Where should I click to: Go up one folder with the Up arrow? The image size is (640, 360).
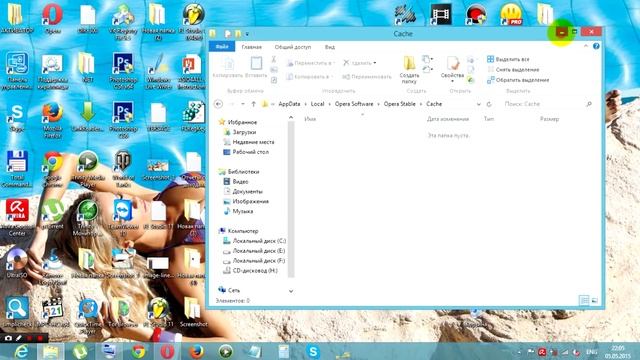(253, 104)
